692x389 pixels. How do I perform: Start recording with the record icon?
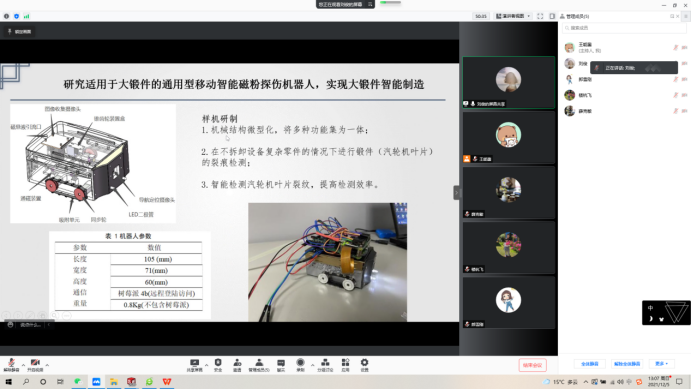click(300, 365)
